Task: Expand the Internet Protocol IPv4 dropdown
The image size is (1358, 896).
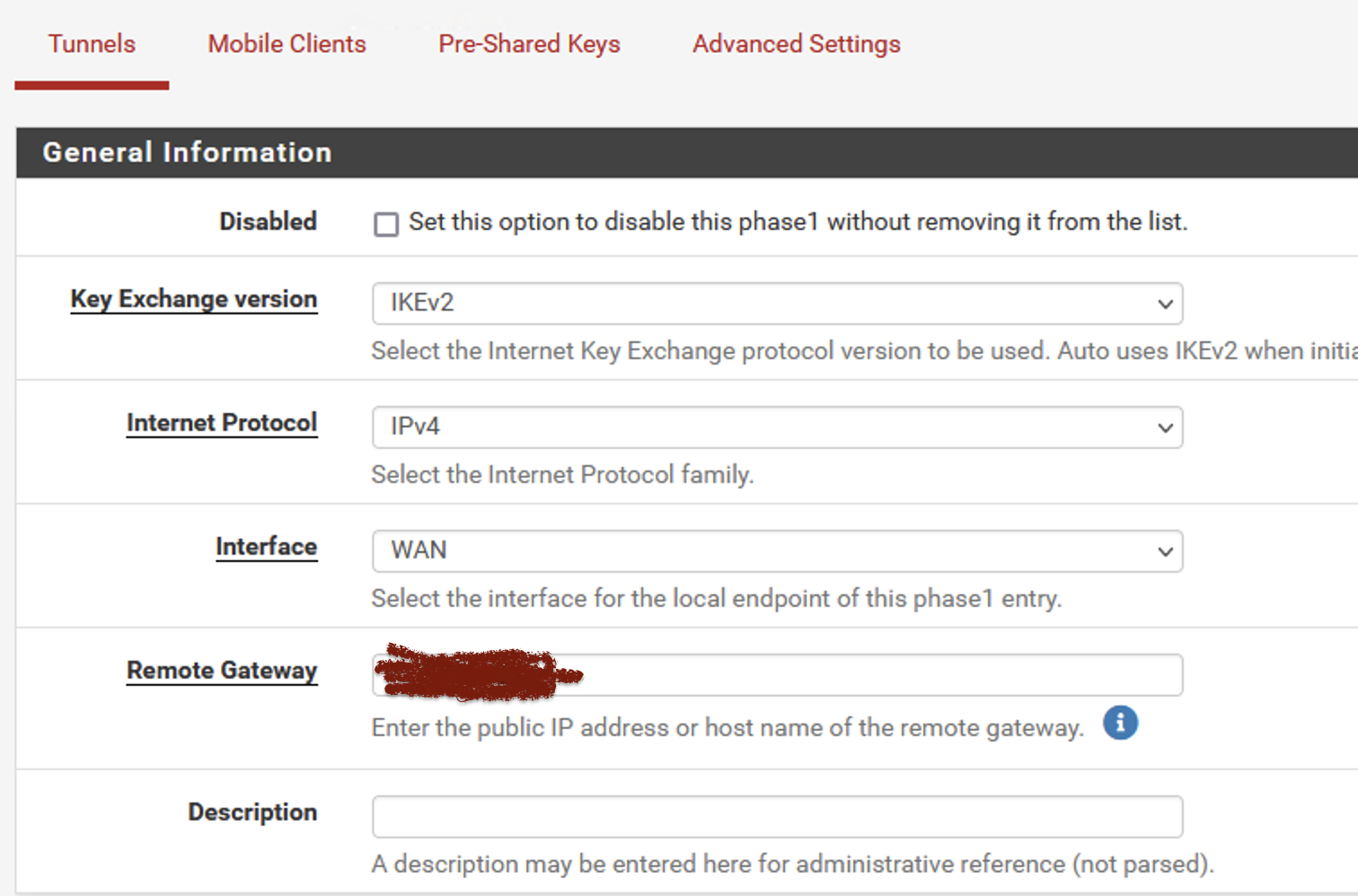Action: point(777,427)
